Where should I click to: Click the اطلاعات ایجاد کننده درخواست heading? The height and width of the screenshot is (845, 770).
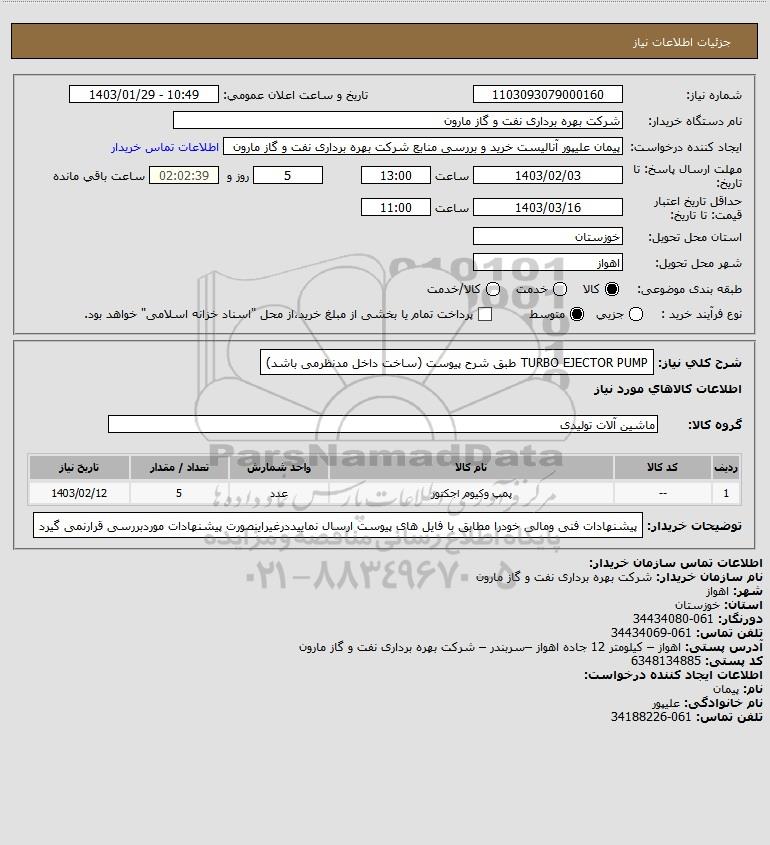[x=673, y=675]
